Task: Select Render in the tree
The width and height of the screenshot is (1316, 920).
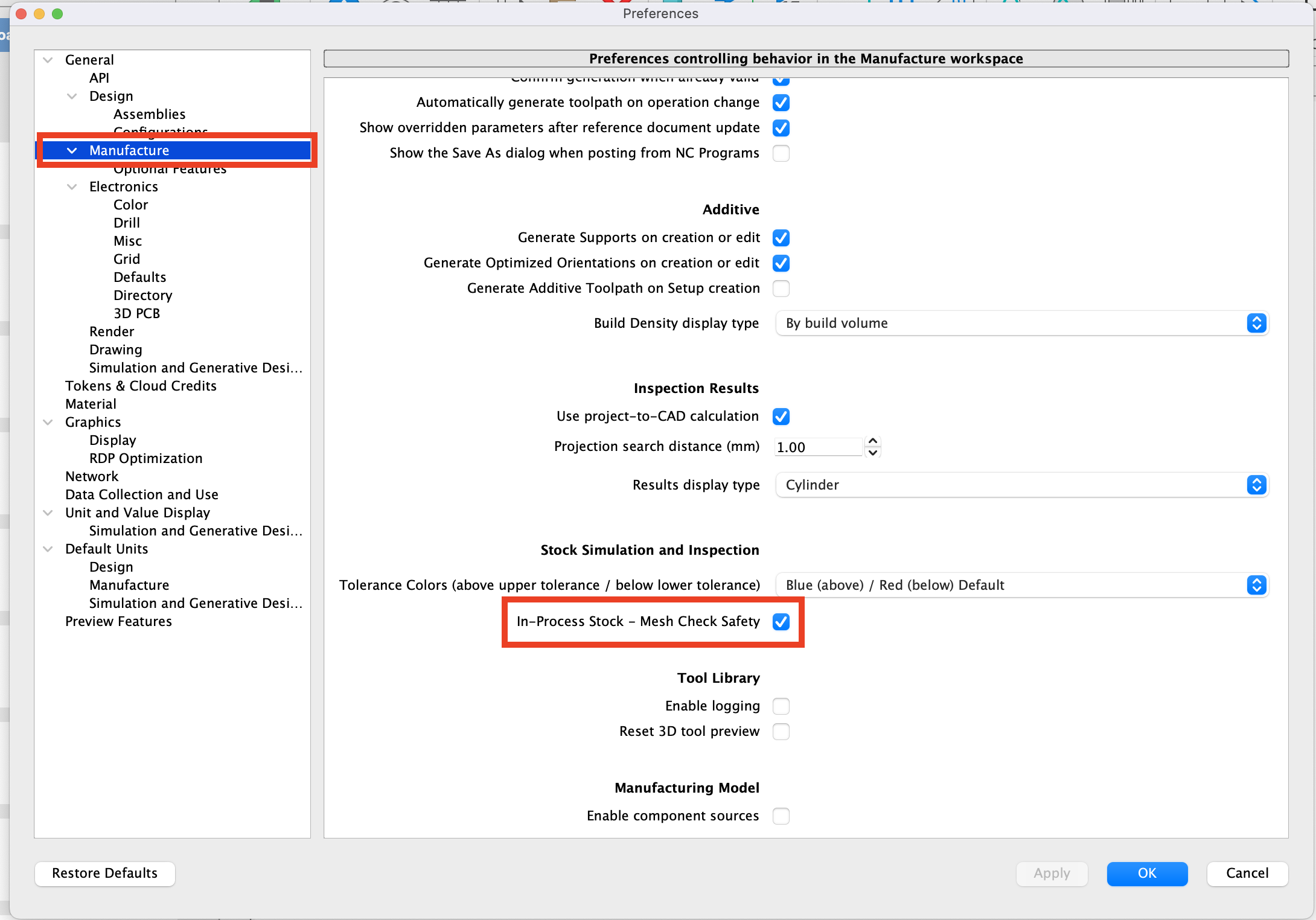Action: [x=112, y=331]
